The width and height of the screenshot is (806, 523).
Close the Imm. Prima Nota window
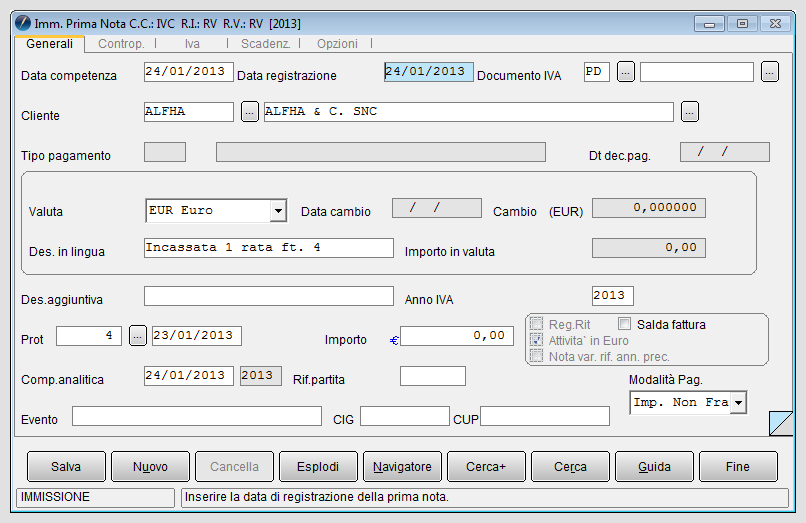click(x=775, y=24)
